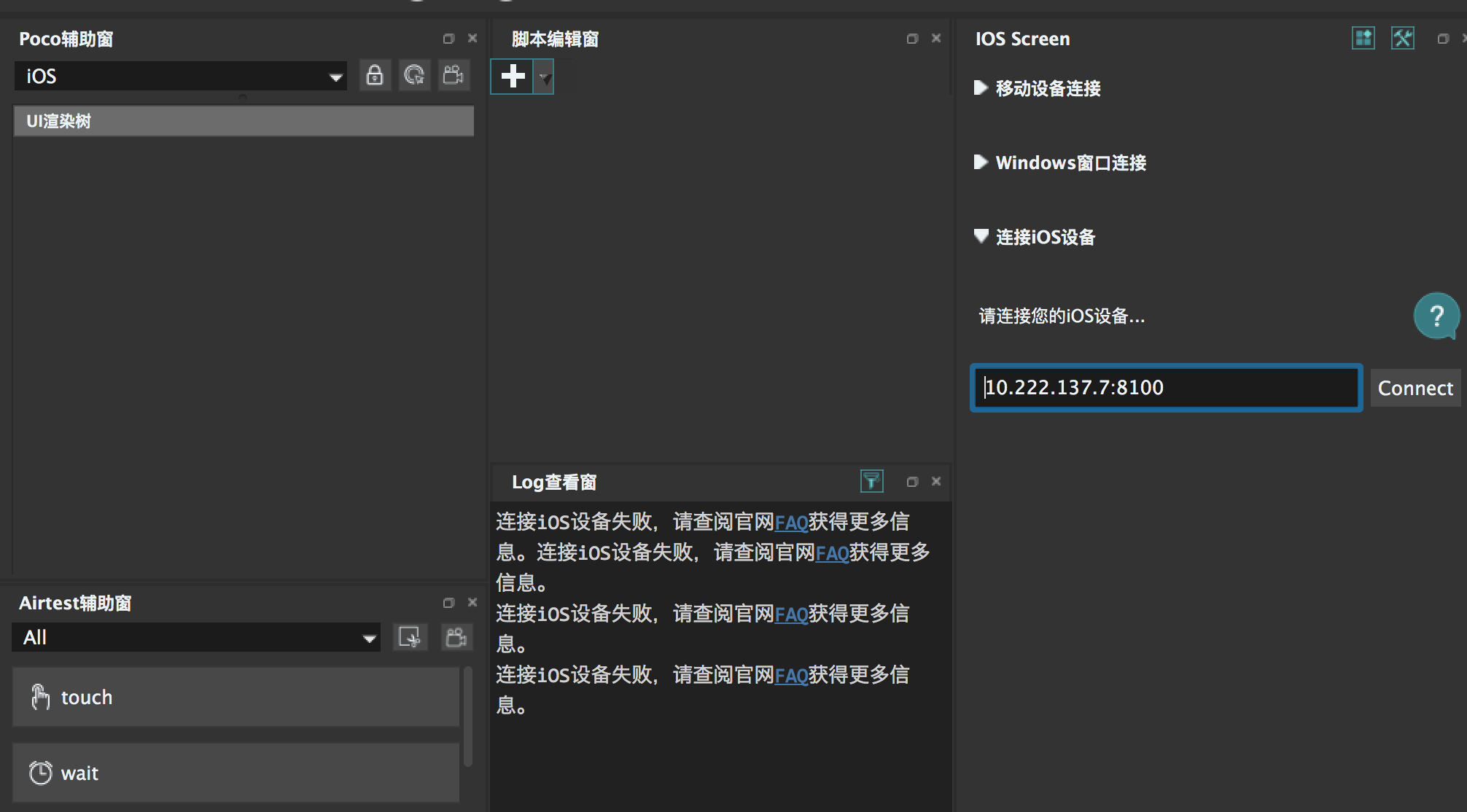Float the Log查看窗 panel
Image resolution: width=1467 pixels, height=812 pixels.
pyautogui.click(x=912, y=482)
